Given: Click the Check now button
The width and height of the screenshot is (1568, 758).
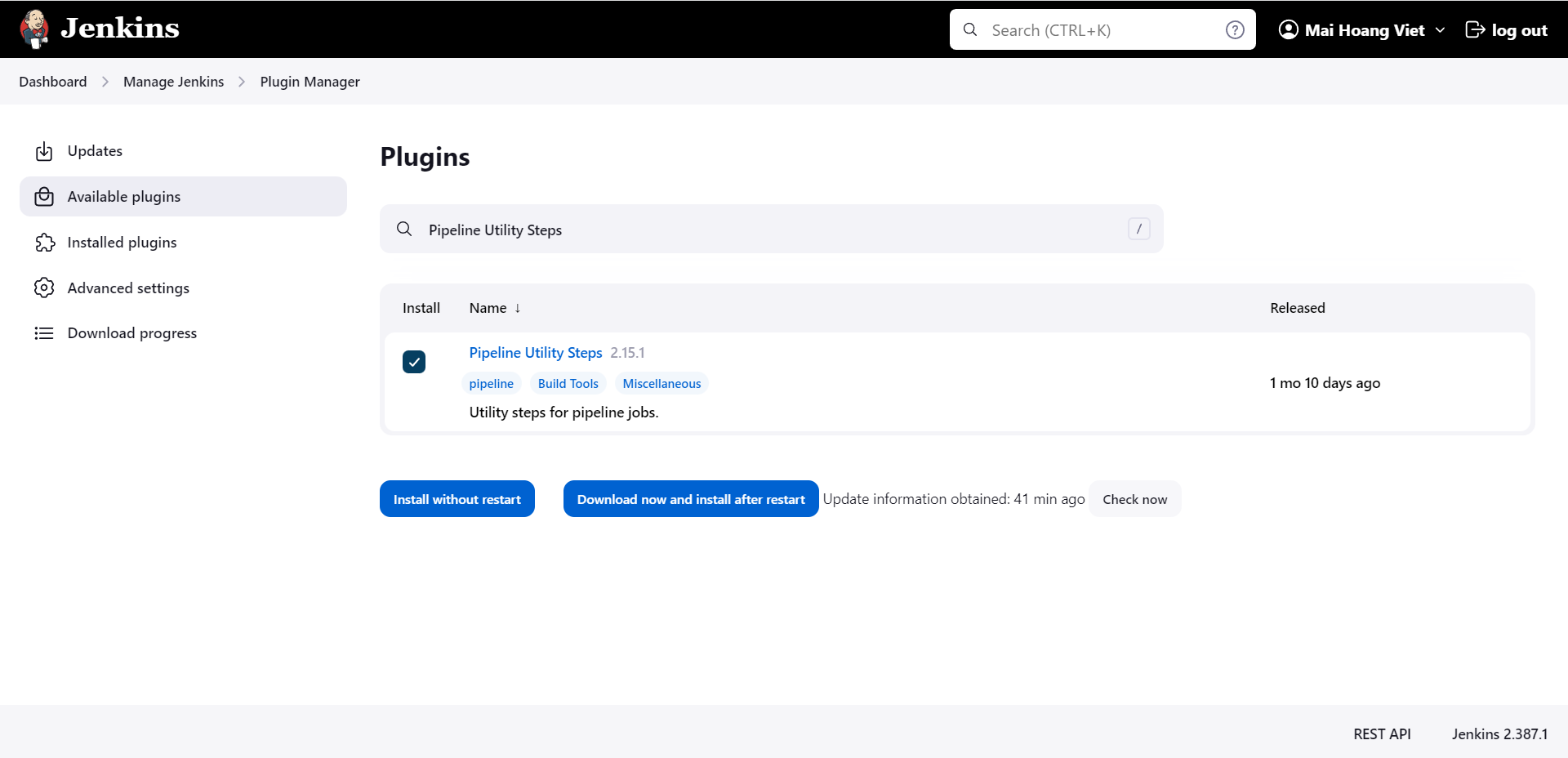Looking at the screenshot, I should pyautogui.click(x=1135, y=499).
